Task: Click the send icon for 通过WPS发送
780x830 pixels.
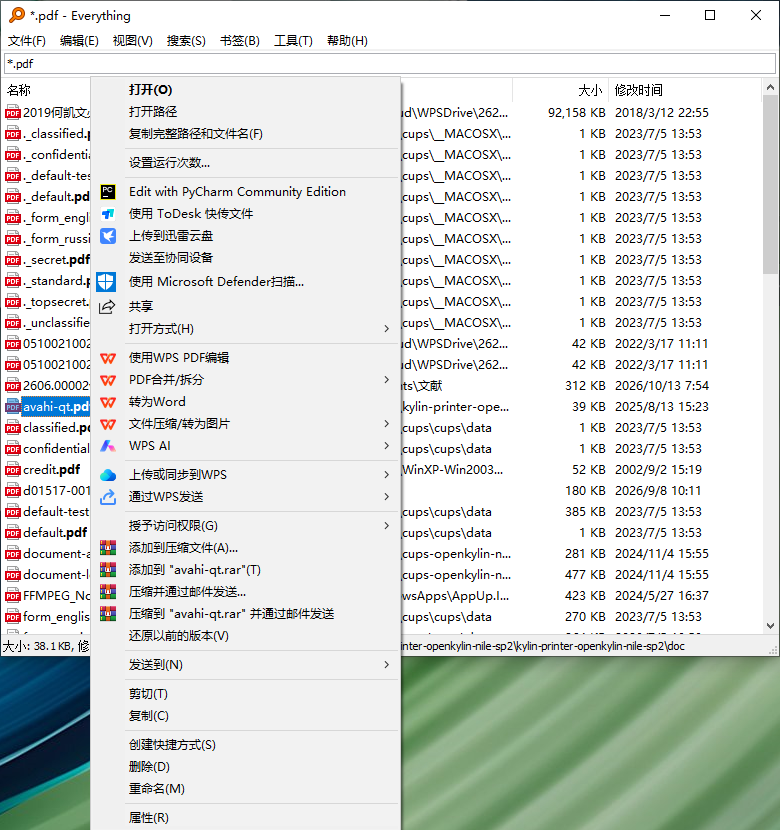Action: point(108,497)
